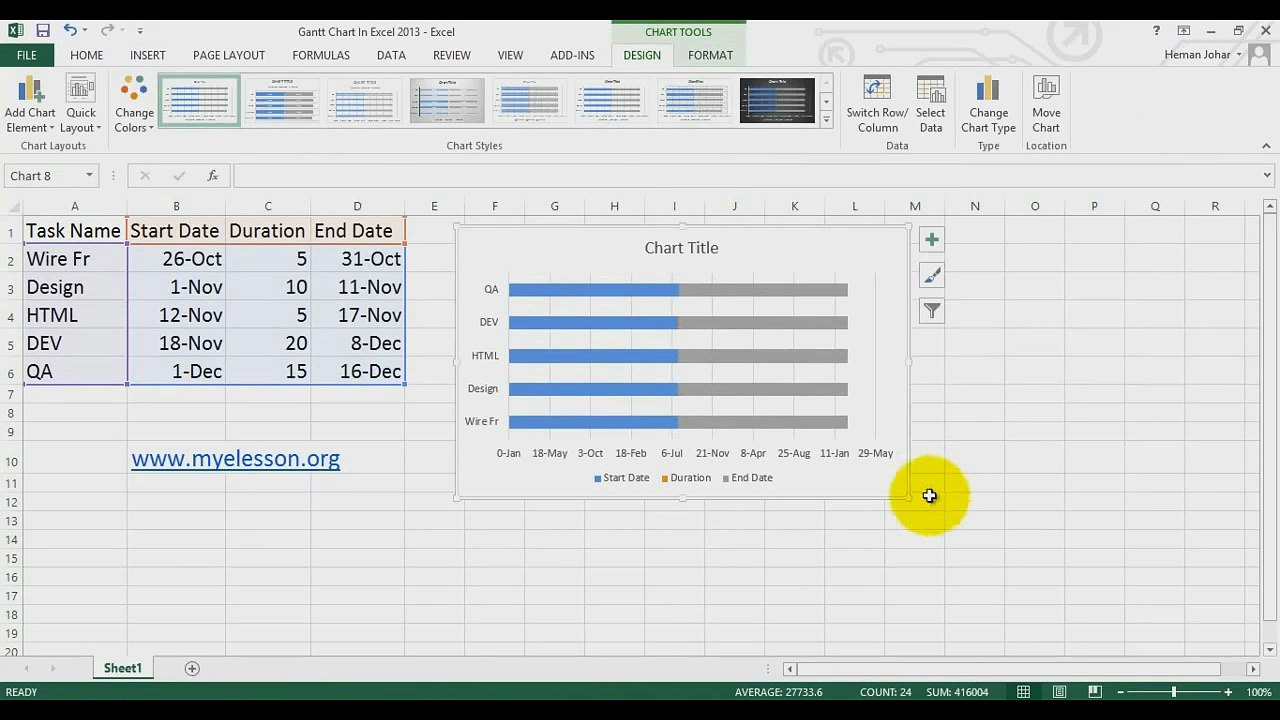Expand the Chart Styles gallery
The height and width of the screenshot is (720, 1280).
click(x=826, y=120)
